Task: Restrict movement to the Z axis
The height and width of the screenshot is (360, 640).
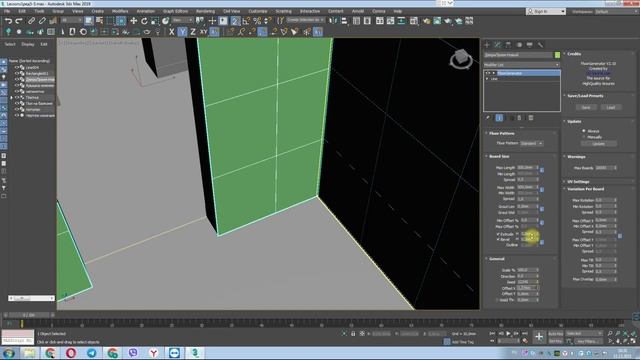Action: (x=193, y=32)
